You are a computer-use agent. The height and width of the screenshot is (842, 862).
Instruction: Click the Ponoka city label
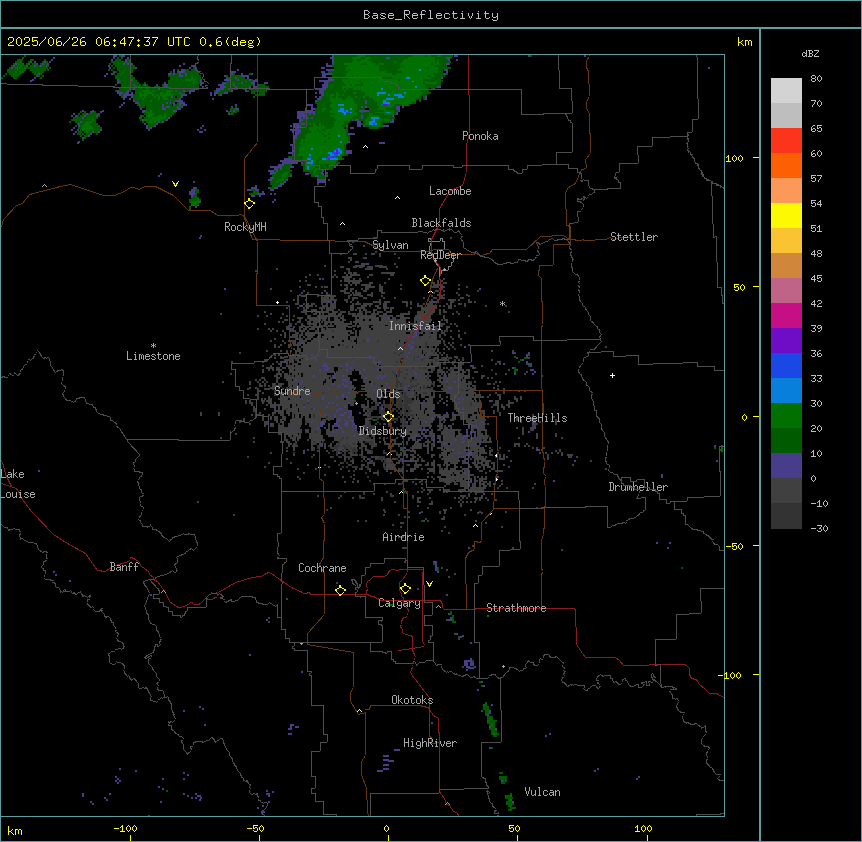pyautogui.click(x=480, y=136)
